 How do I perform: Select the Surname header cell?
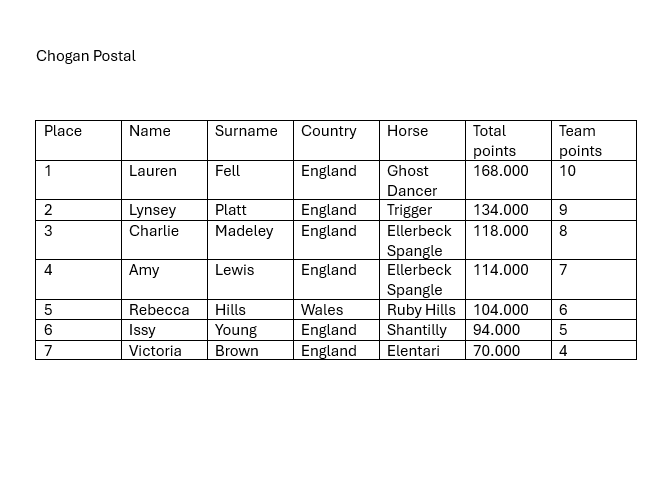tap(246, 131)
